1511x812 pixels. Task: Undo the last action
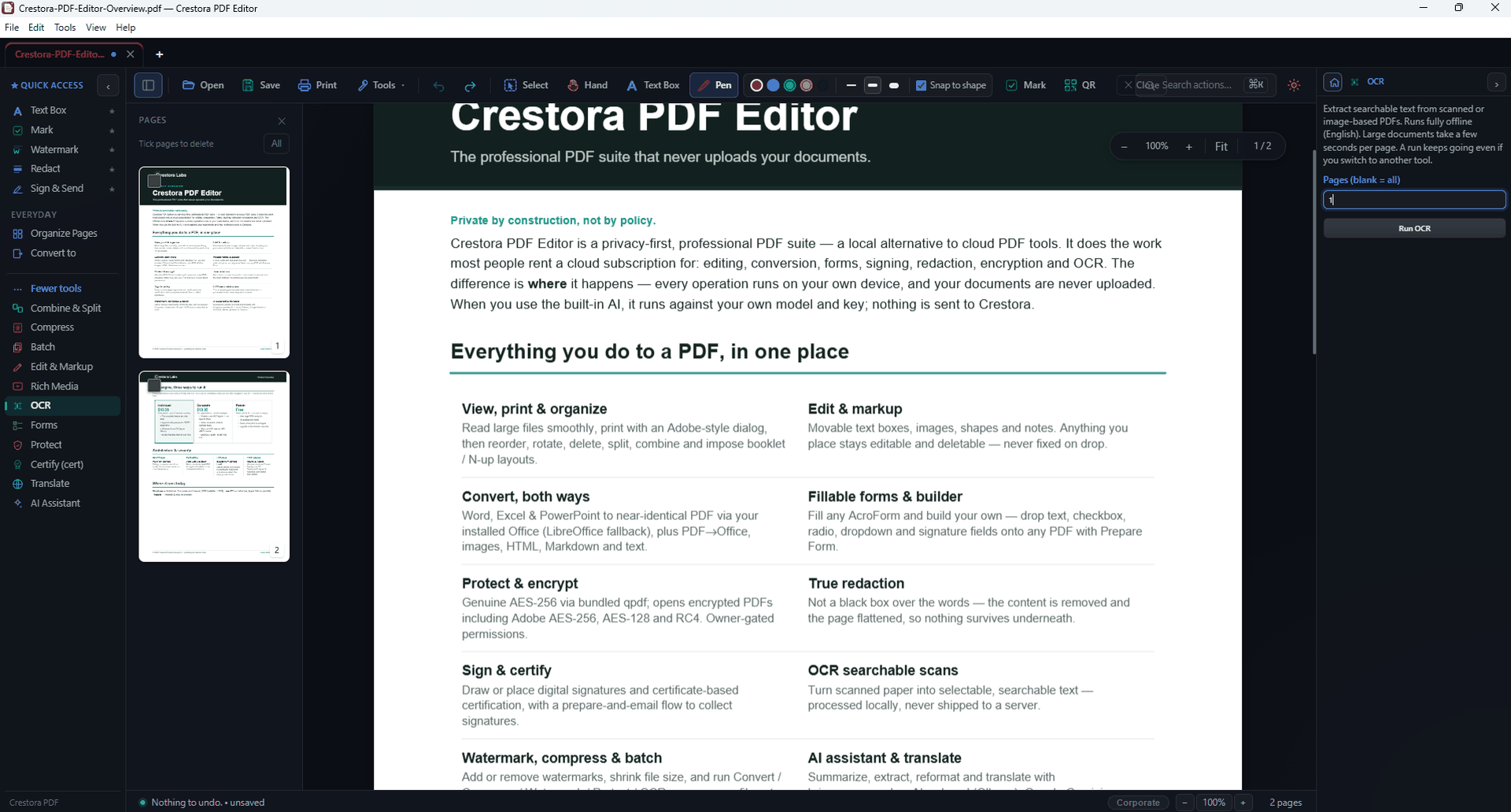(439, 86)
